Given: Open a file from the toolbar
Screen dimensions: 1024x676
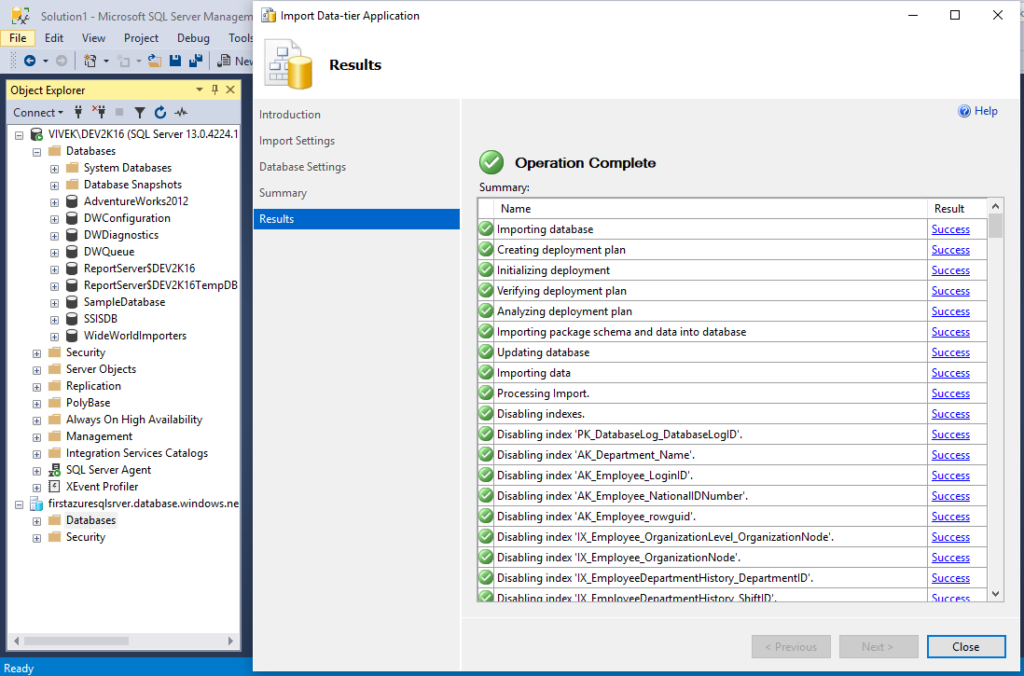Looking at the screenshot, I should 153,60.
